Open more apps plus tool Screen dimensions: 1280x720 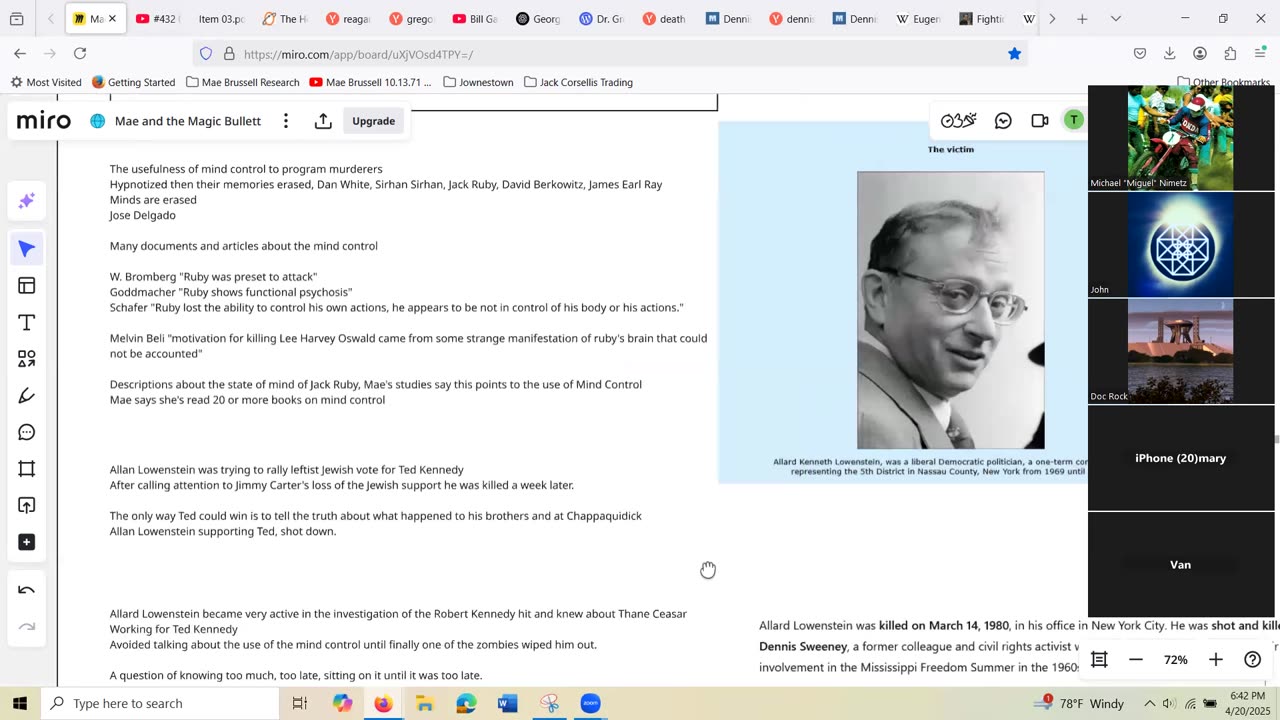(27, 542)
